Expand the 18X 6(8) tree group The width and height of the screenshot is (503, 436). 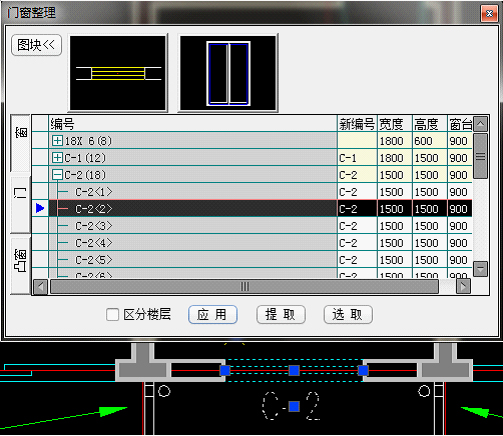57,141
